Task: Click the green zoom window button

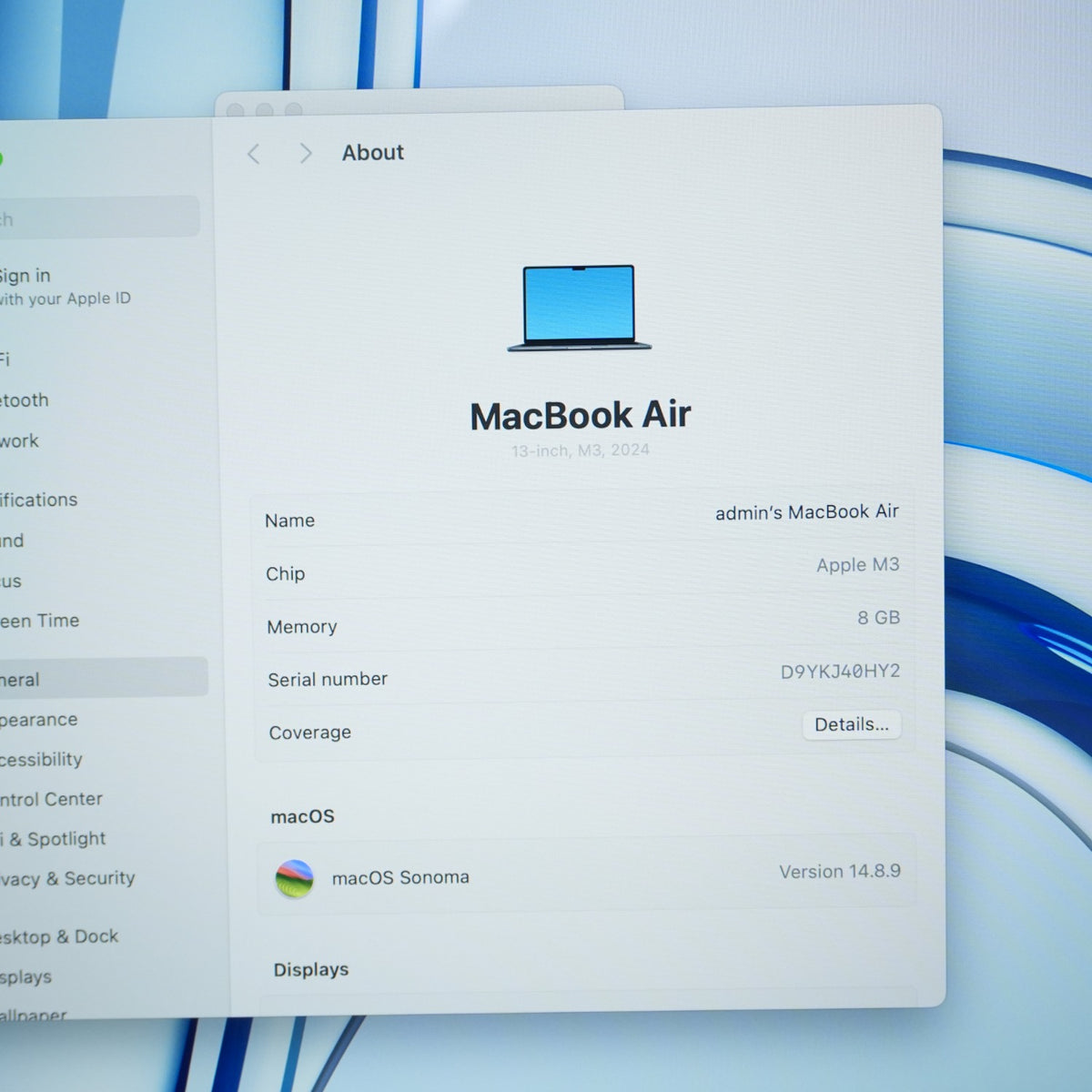Action: [x=0, y=159]
